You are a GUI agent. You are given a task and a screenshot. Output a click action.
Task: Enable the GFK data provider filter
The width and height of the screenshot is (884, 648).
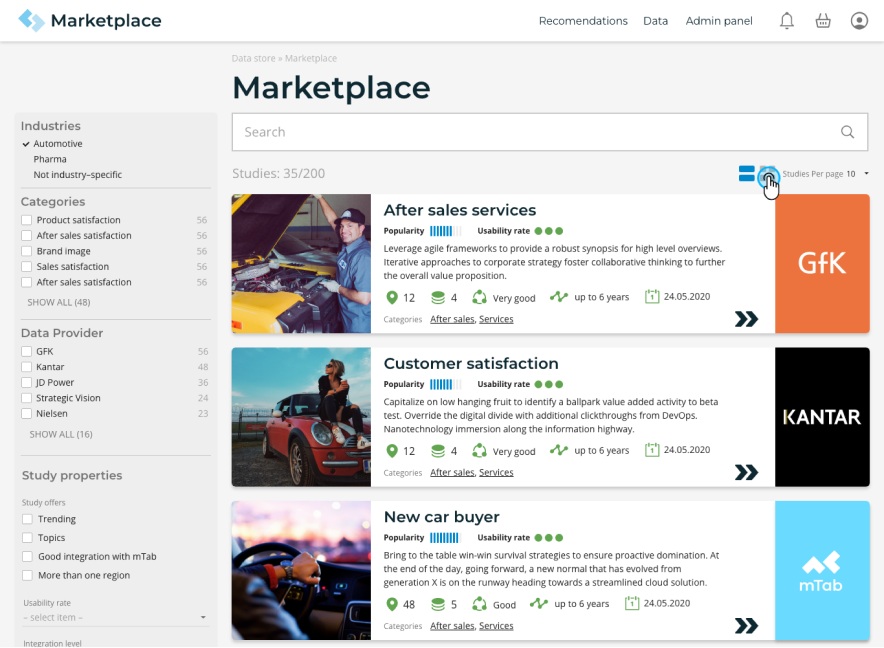coord(26,351)
